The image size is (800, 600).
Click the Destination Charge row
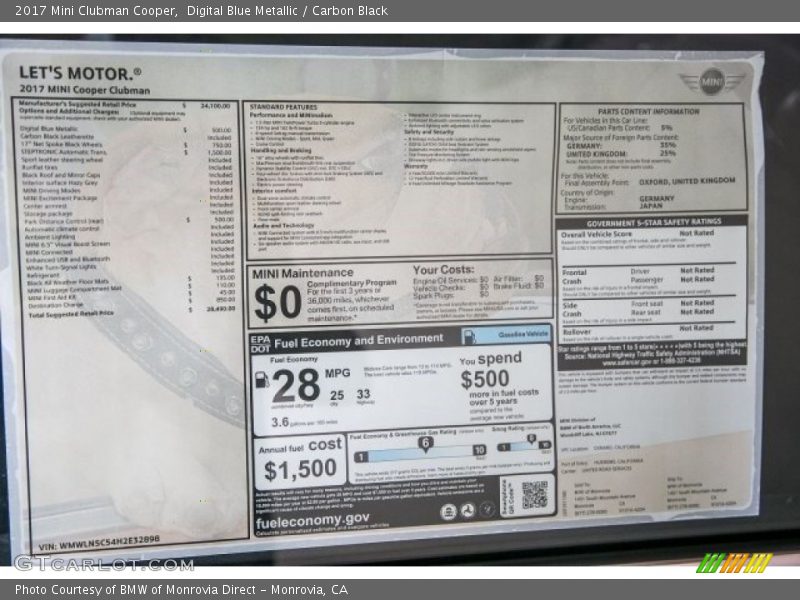tap(132, 305)
